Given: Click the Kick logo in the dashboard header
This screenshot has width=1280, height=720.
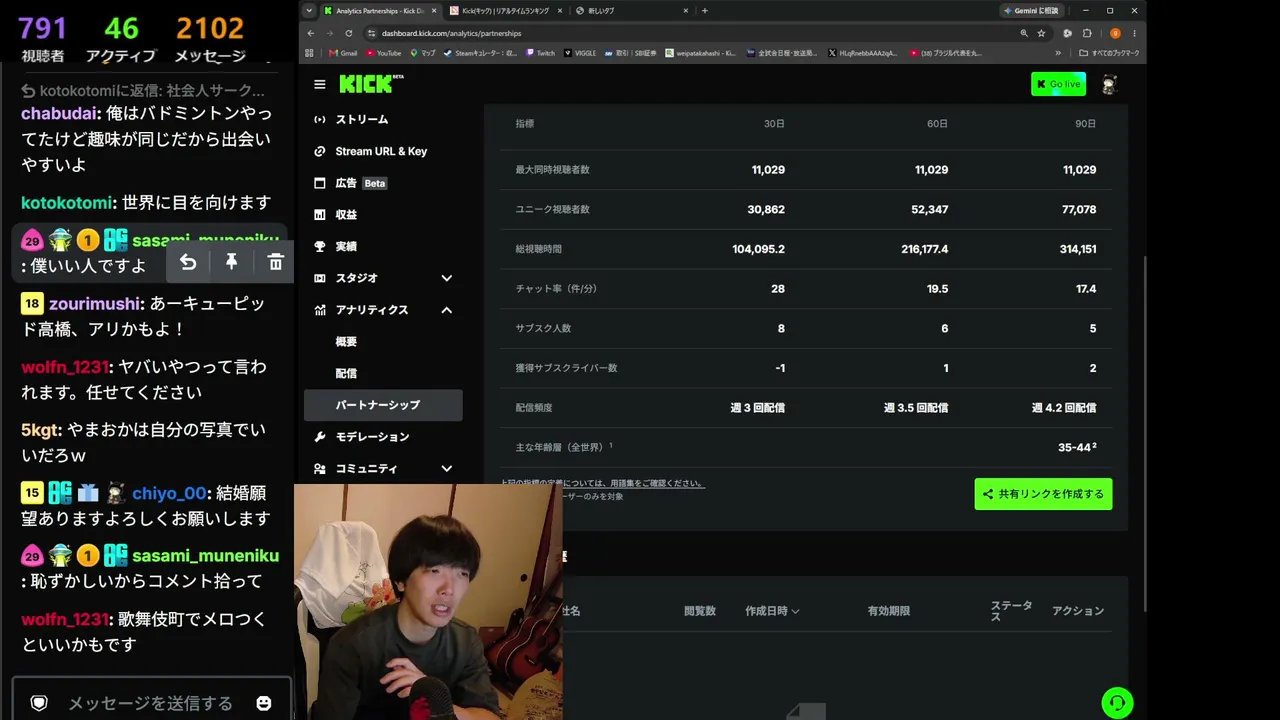Looking at the screenshot, I should click(x=371, y=84).
